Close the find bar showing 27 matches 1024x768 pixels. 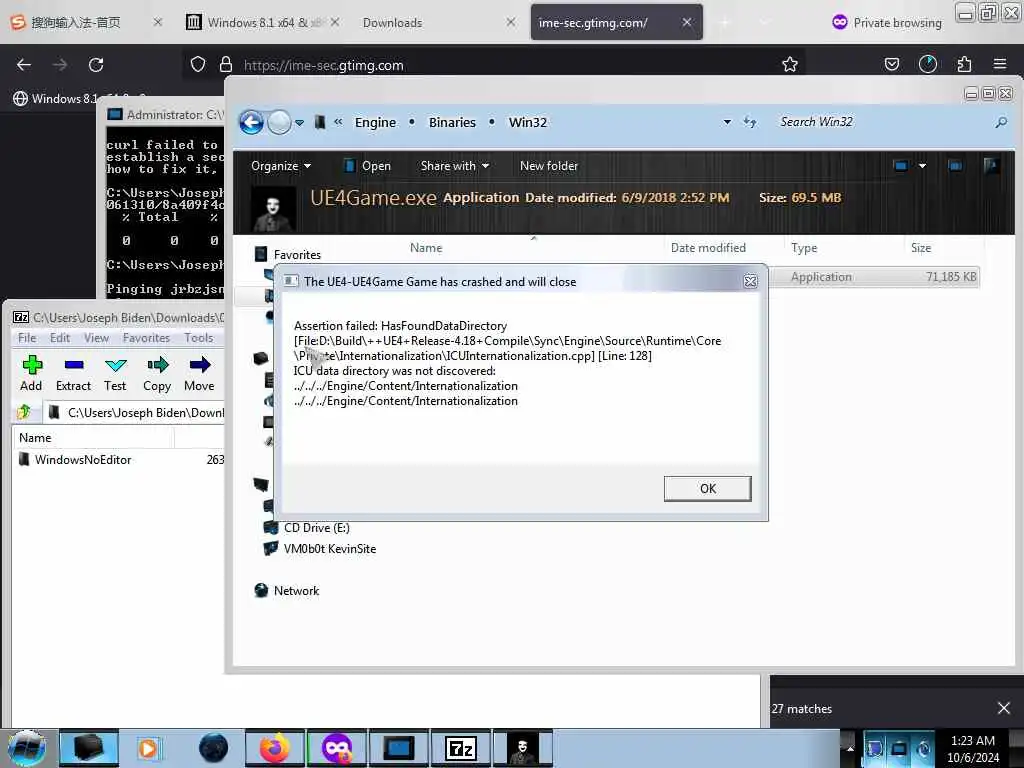[1004, 708]
